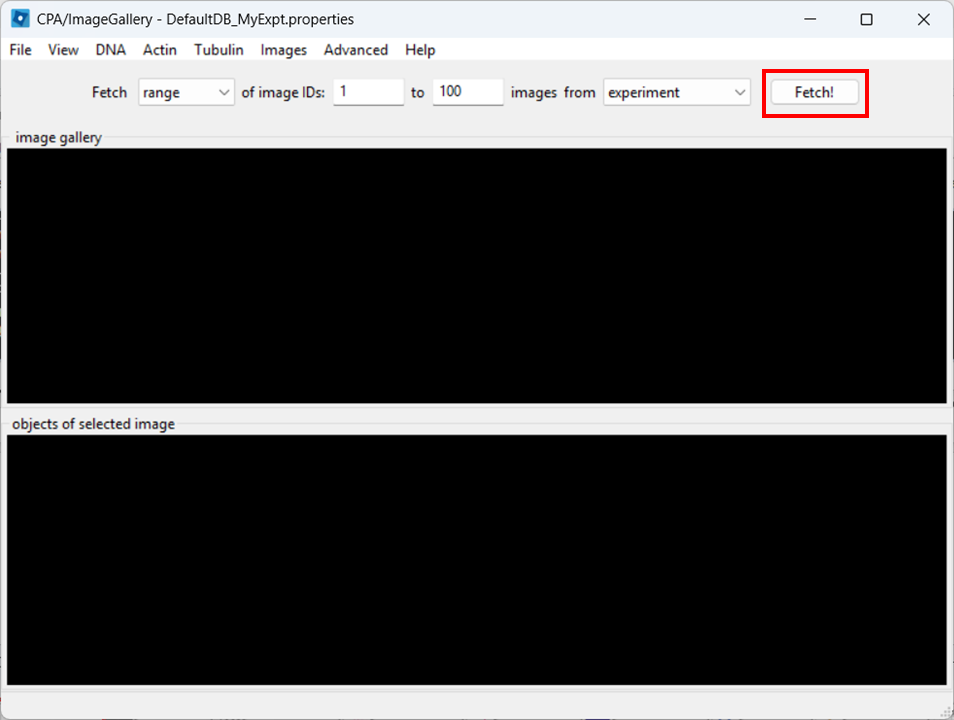Viewport: 954px width, 720px height.
Task: Open the Tubulin channel menu
Action: [218, 49]
